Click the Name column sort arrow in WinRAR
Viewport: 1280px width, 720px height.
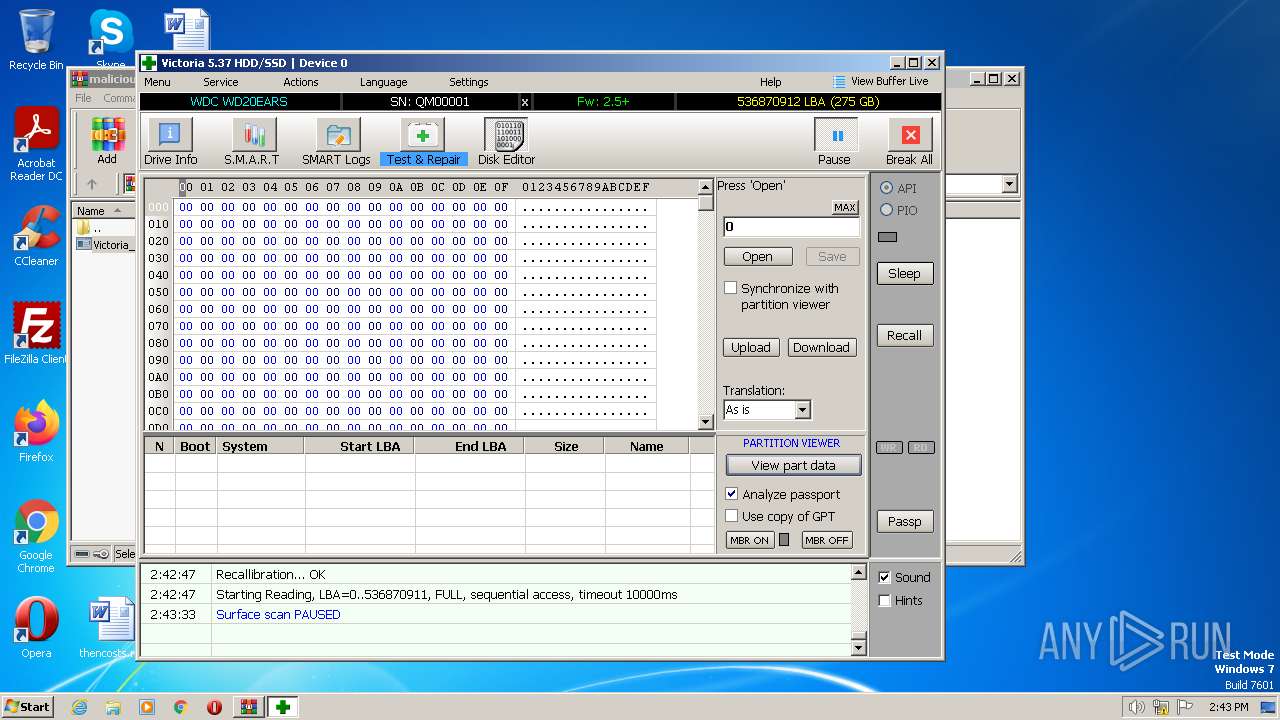tap(118, 211)
